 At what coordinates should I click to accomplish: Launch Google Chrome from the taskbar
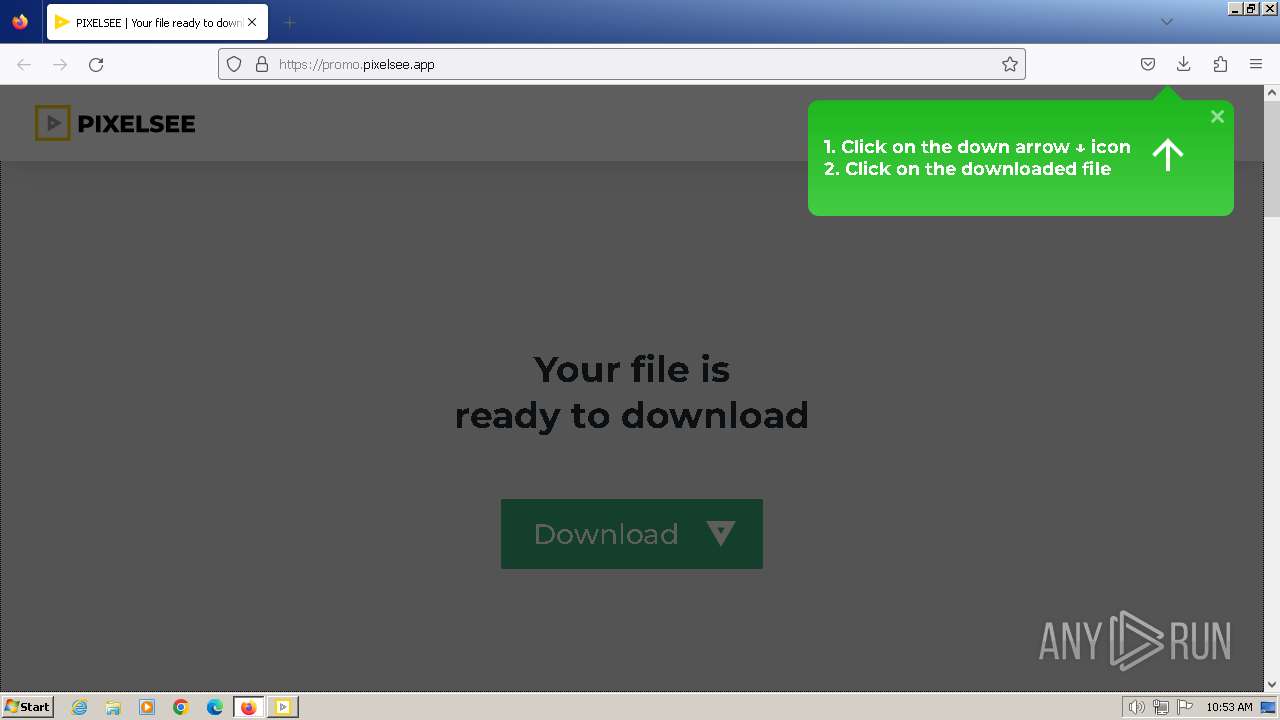point(181,707)
